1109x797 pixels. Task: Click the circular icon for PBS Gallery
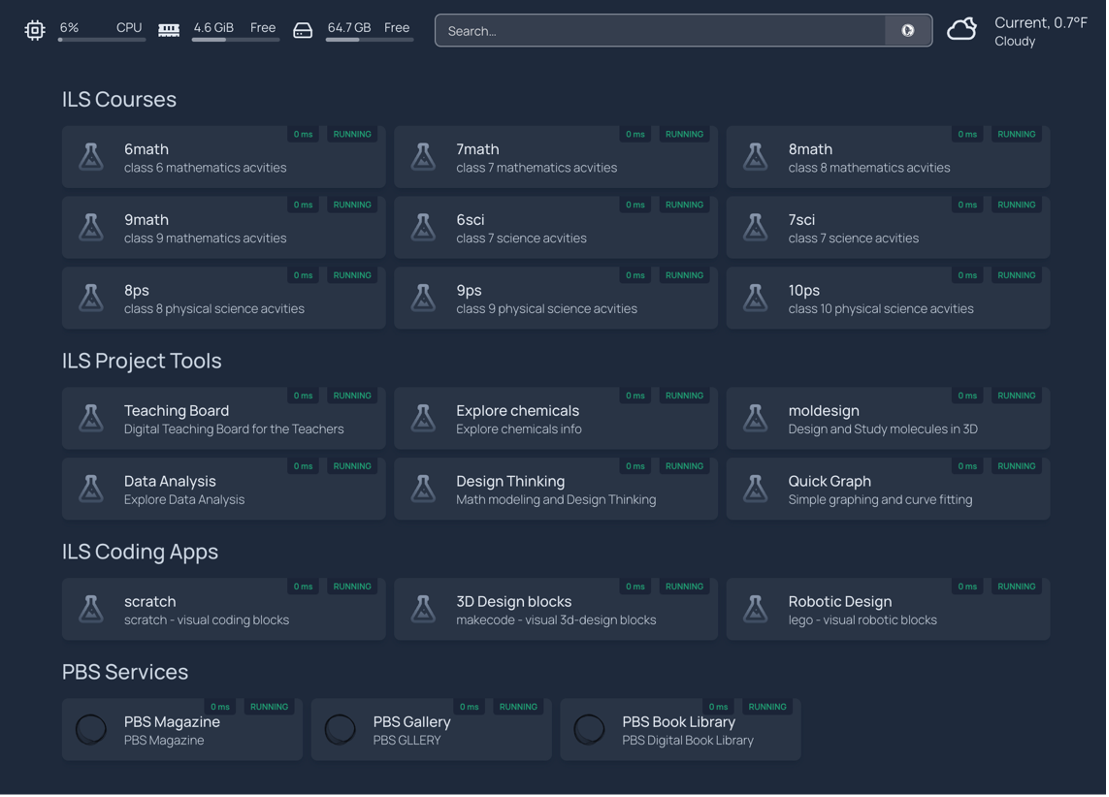click(x=340, y=730)
